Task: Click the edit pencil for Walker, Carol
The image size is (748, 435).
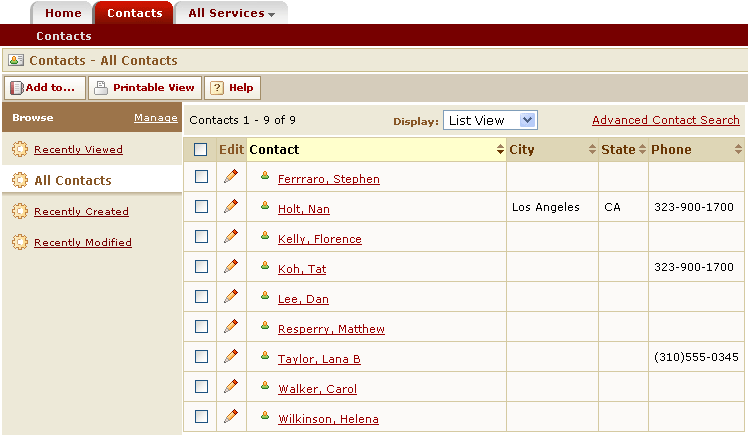Action: (x=231, y=386)
